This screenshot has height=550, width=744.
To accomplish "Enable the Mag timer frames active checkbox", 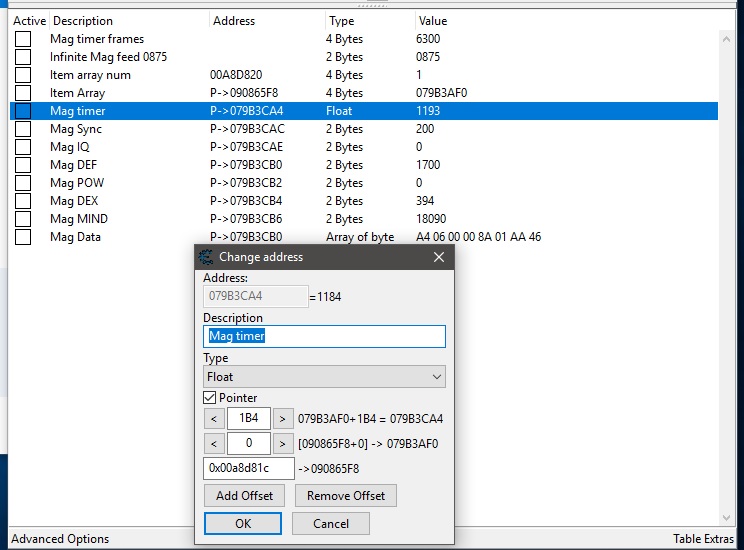I will [23, 39].
